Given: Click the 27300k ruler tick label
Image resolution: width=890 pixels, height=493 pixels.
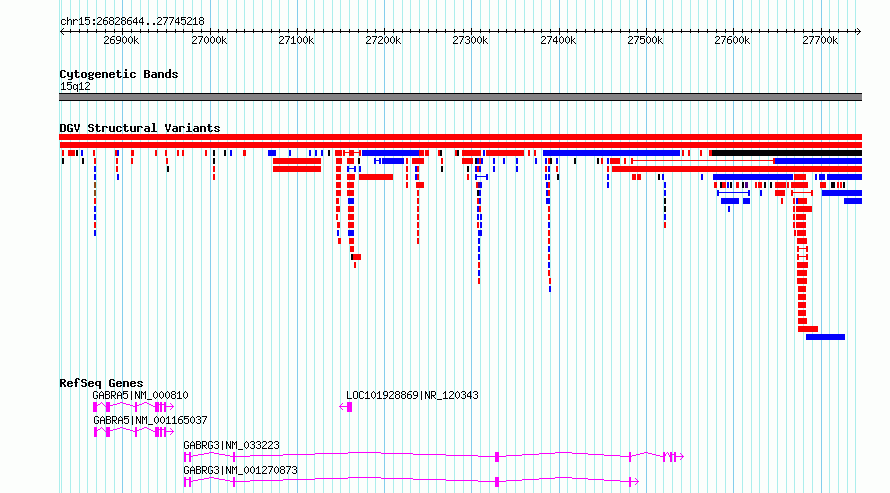Looking at the screenshot, I should 470,40.
